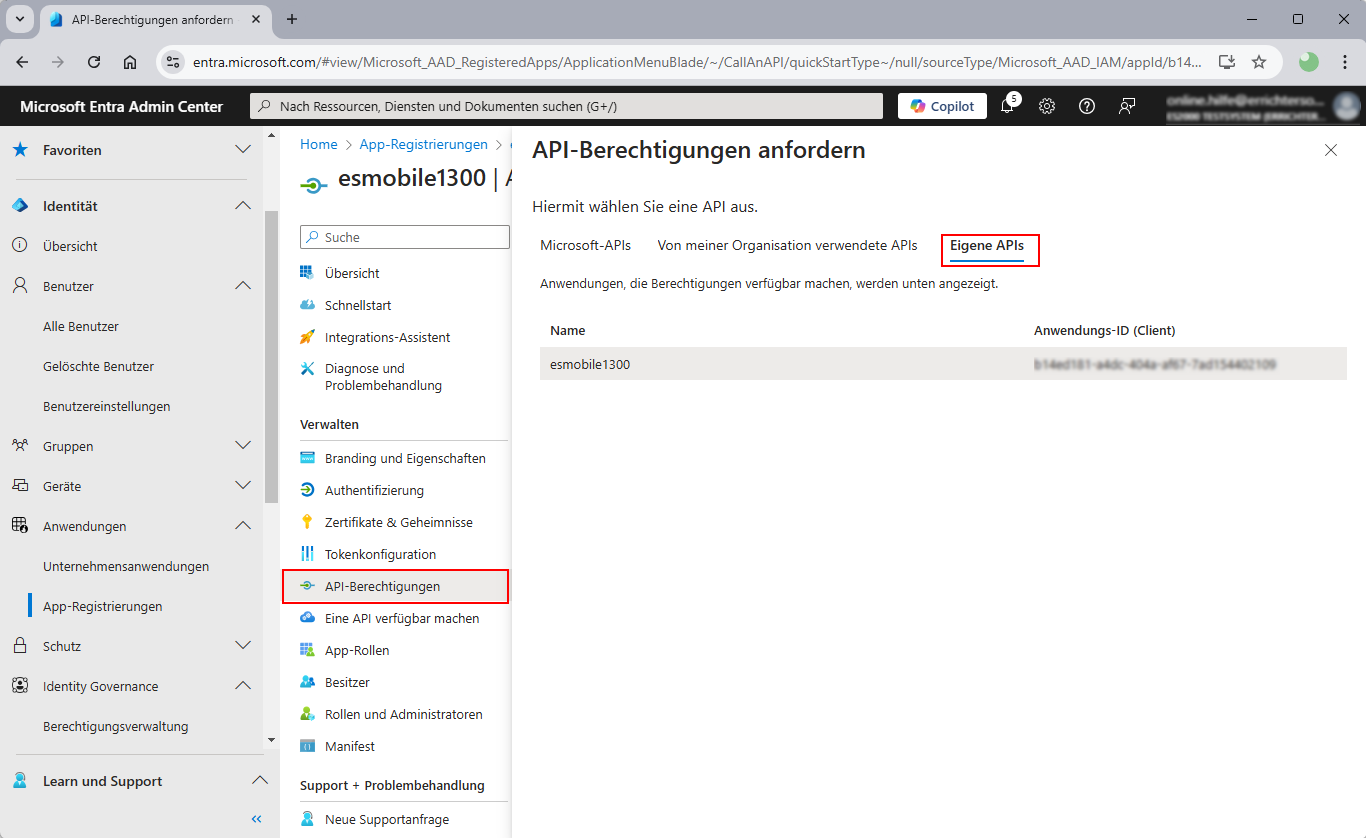
Task: Select esmobile1300 API row
Action: [943, 365]
